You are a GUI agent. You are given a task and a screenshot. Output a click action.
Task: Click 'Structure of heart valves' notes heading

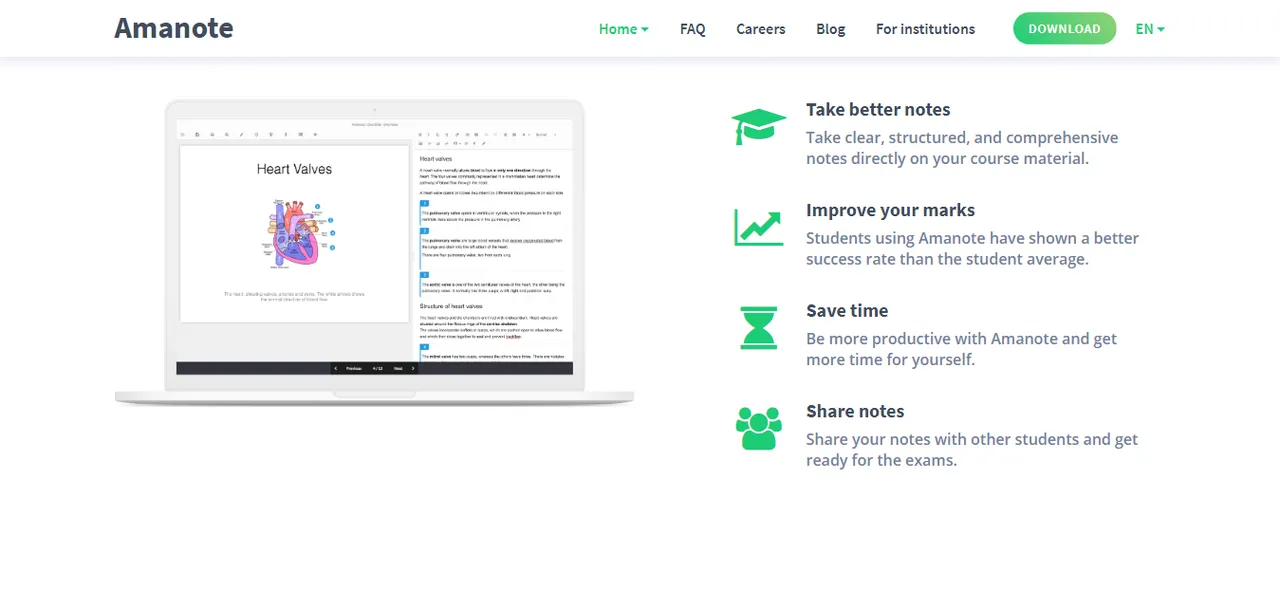(451, 306)
